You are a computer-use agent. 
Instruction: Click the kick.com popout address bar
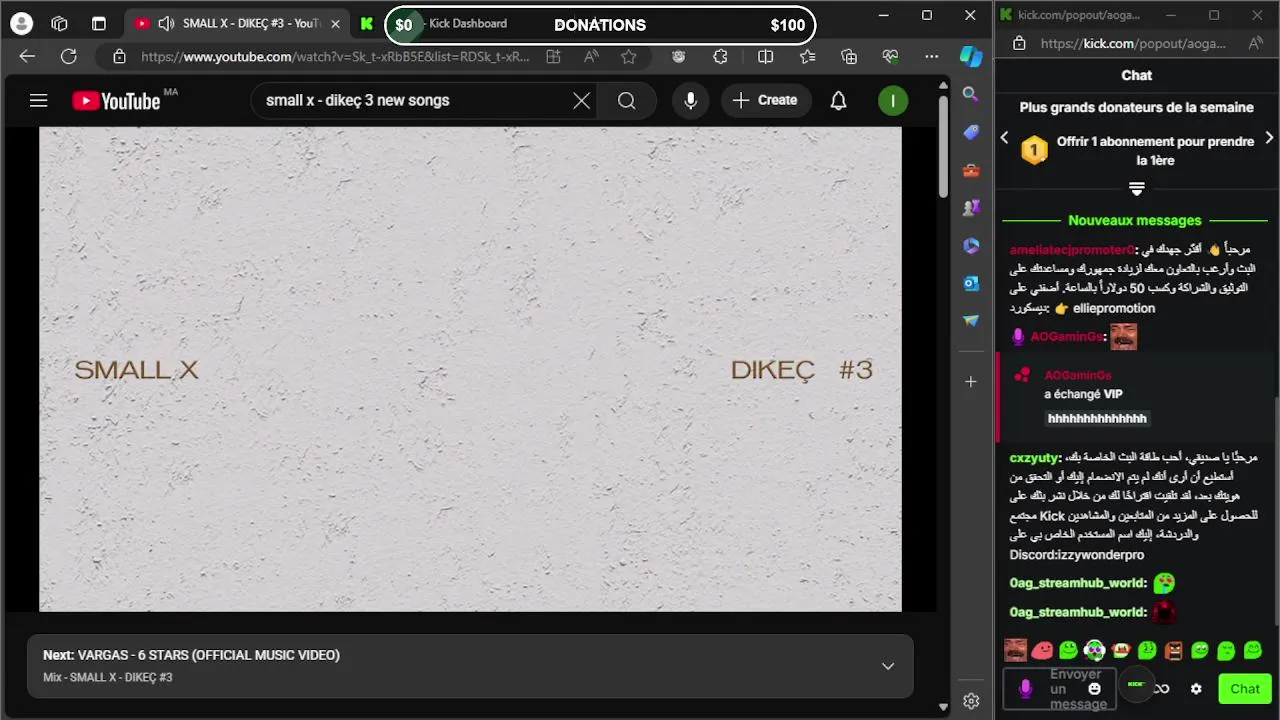1134,43
